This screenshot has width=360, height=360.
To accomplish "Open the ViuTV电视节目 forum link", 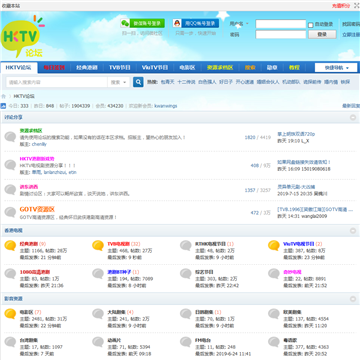I will click(298, 244).
